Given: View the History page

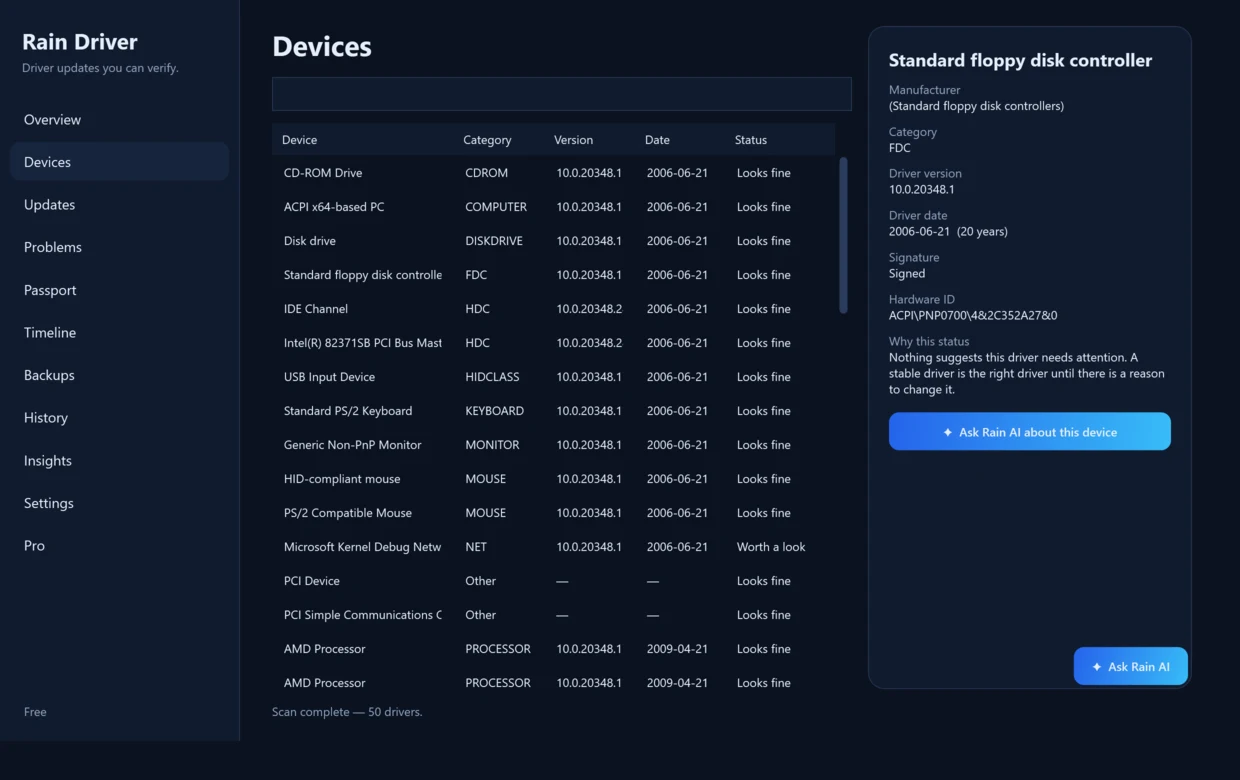Looking at the screenshot, I should click(119, 418).
